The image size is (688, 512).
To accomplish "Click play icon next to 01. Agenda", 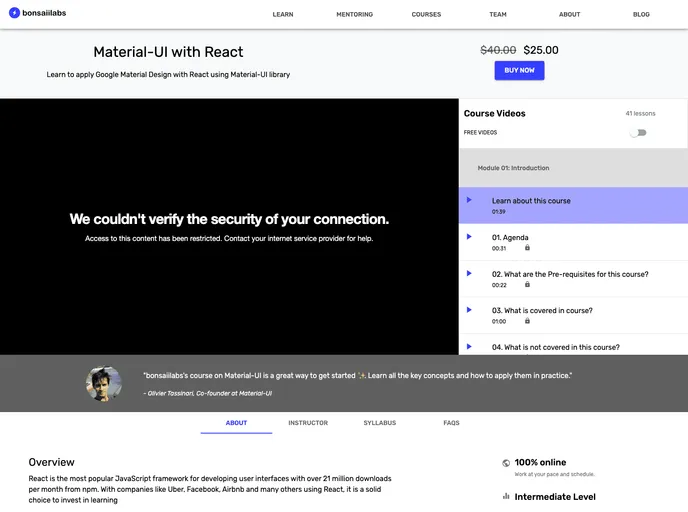I will (469, 237).
